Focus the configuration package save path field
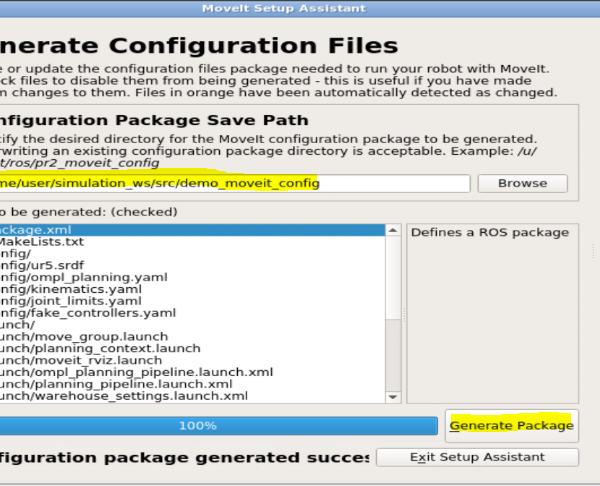Image resolution: width=600 pixels, height=486 pixels. point(235,183)
